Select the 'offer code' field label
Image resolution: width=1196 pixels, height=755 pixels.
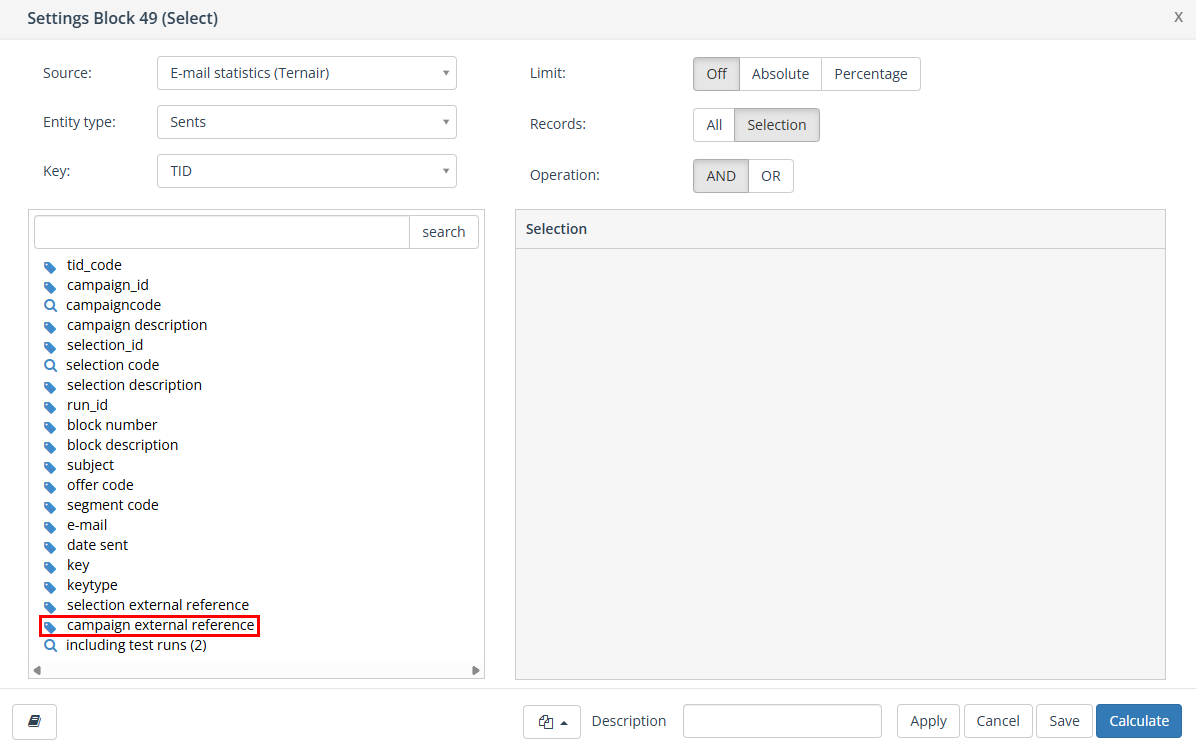tap(101, 485)
